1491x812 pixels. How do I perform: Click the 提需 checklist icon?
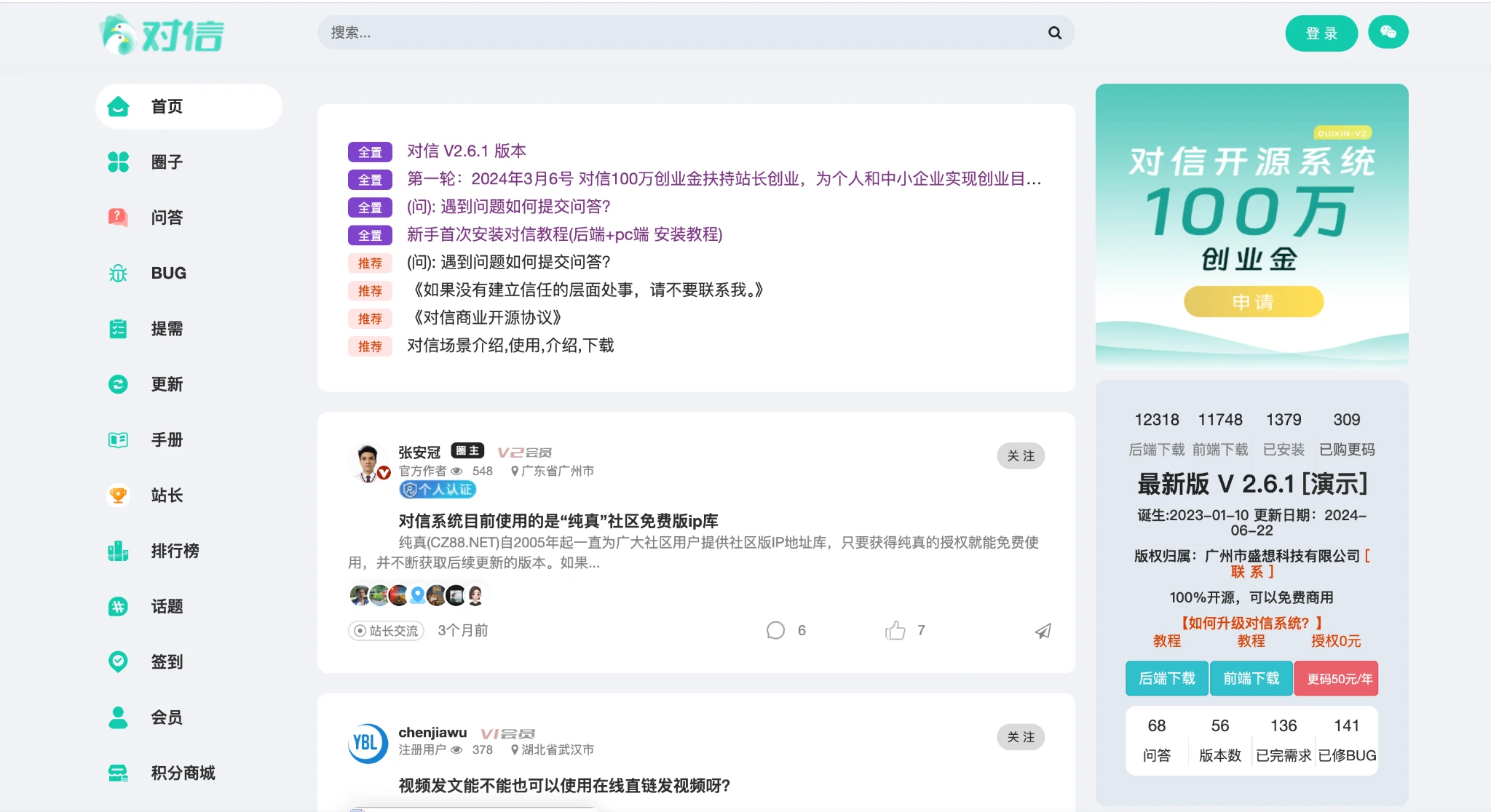click(118, 328)
